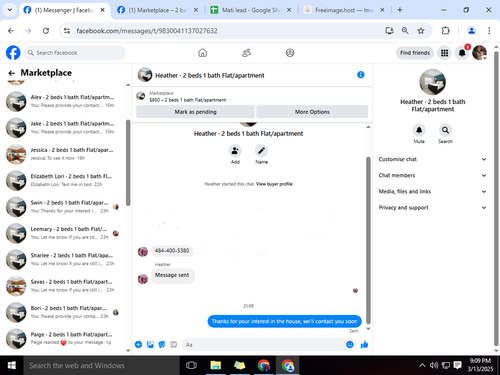
Task: Expand Chat members section
Action: tap(432, 175)
